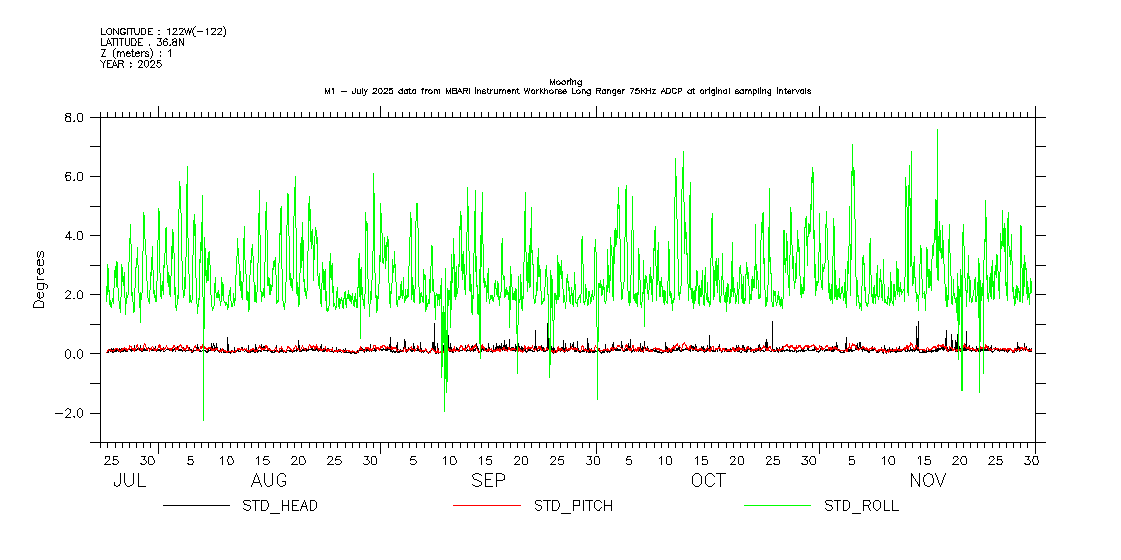The image size is (1121, 560).
Task: Click the -2.0 y-axis tick label
Action: tap(71, 414)
